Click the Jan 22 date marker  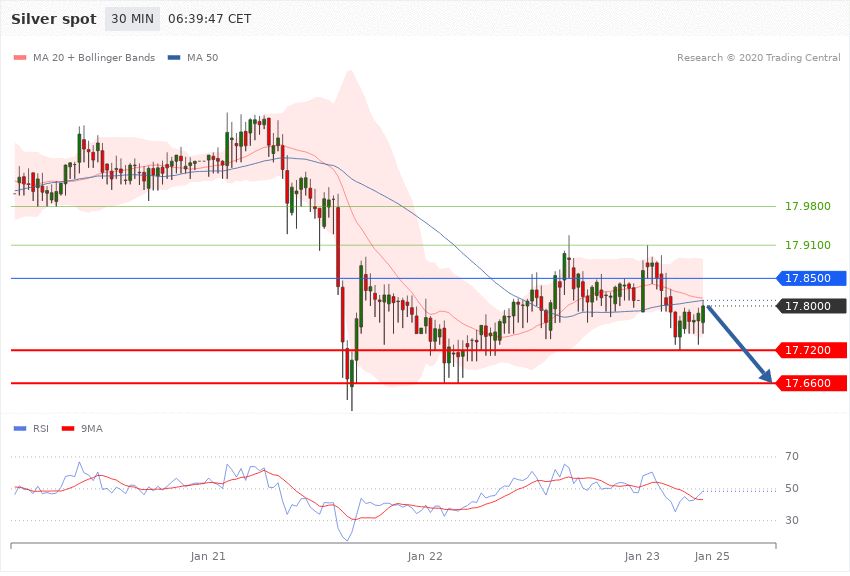point(425,555)
